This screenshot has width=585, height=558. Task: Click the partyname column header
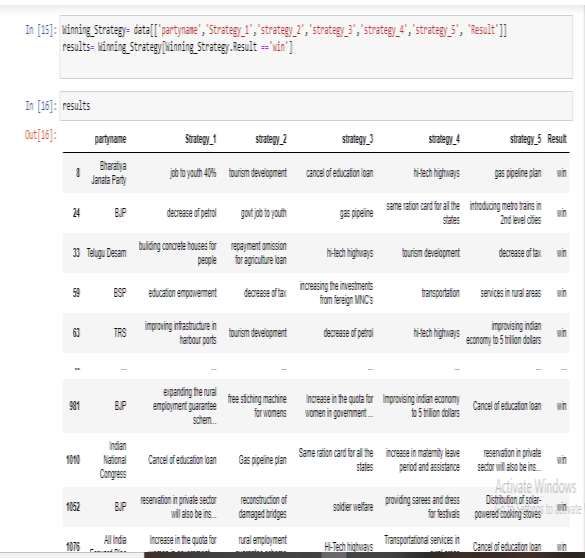[x=110, y=139]
